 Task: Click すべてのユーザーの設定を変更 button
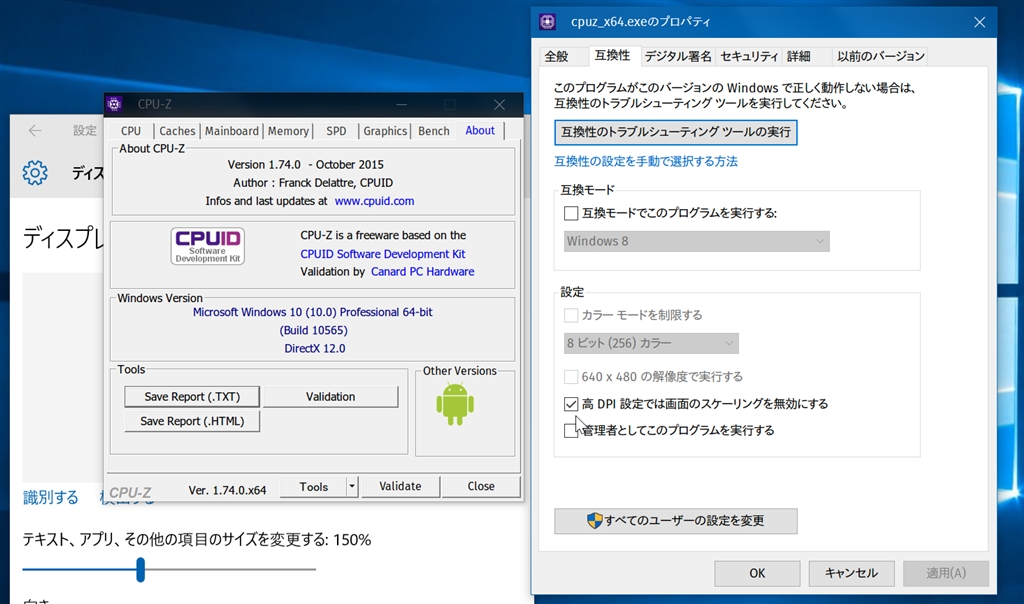(676, 520)
